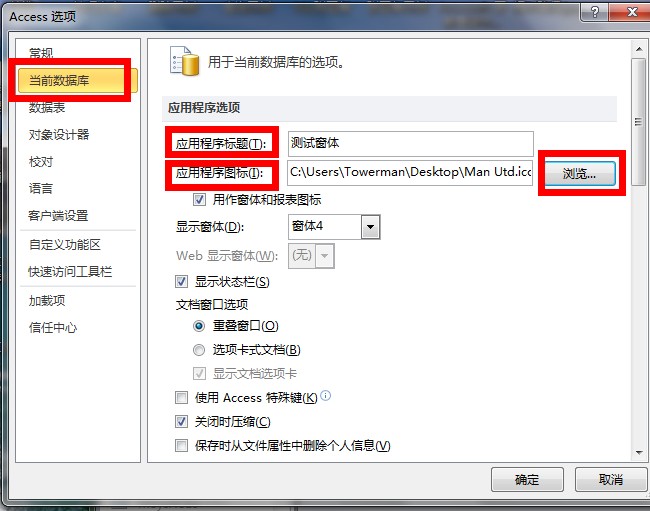Click the 浏览... button

(580, 173)
